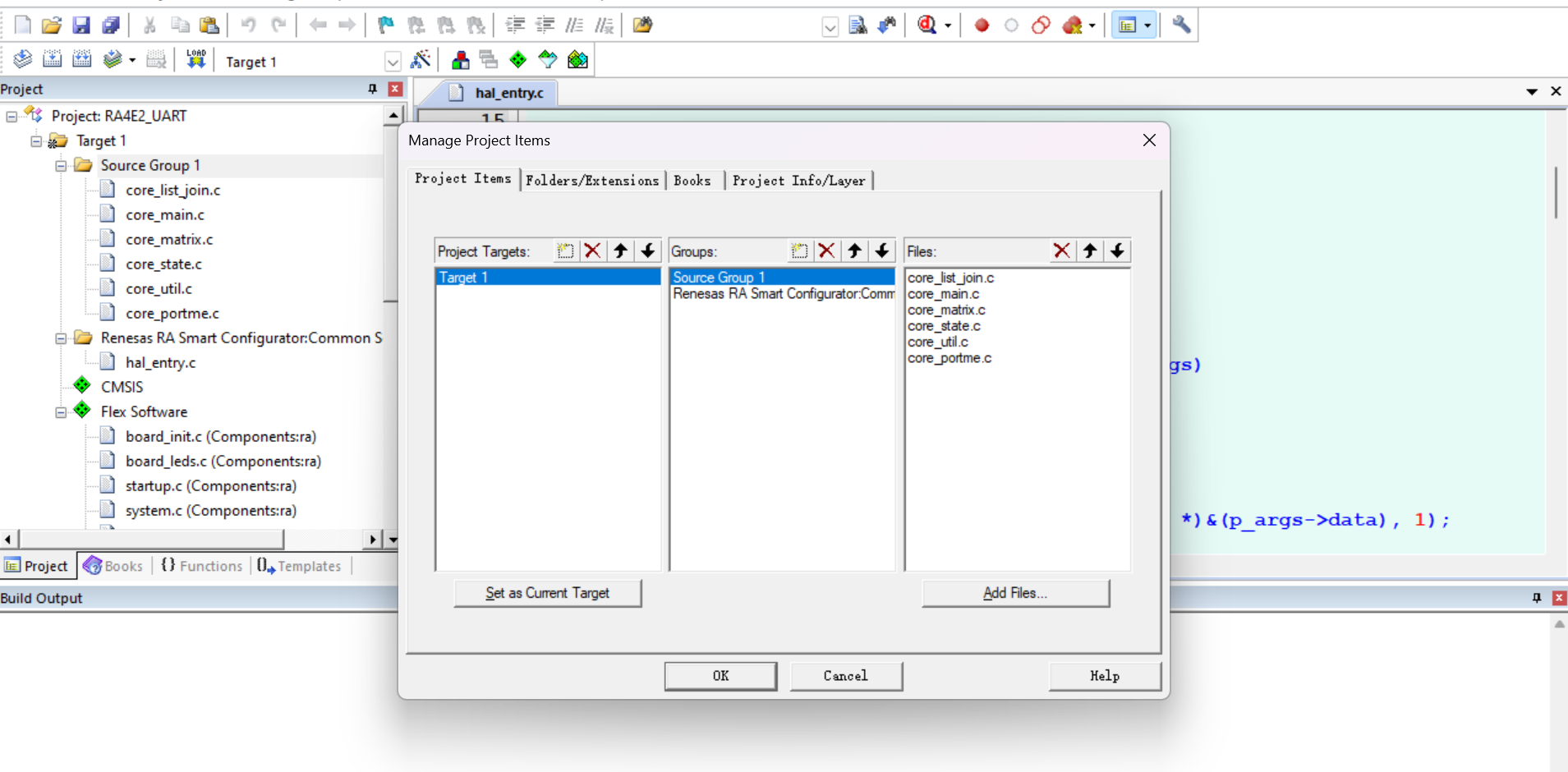Viewport: 1568px width, 772px height.
Task: Unindent the selected lines icon
Action: 545,25
